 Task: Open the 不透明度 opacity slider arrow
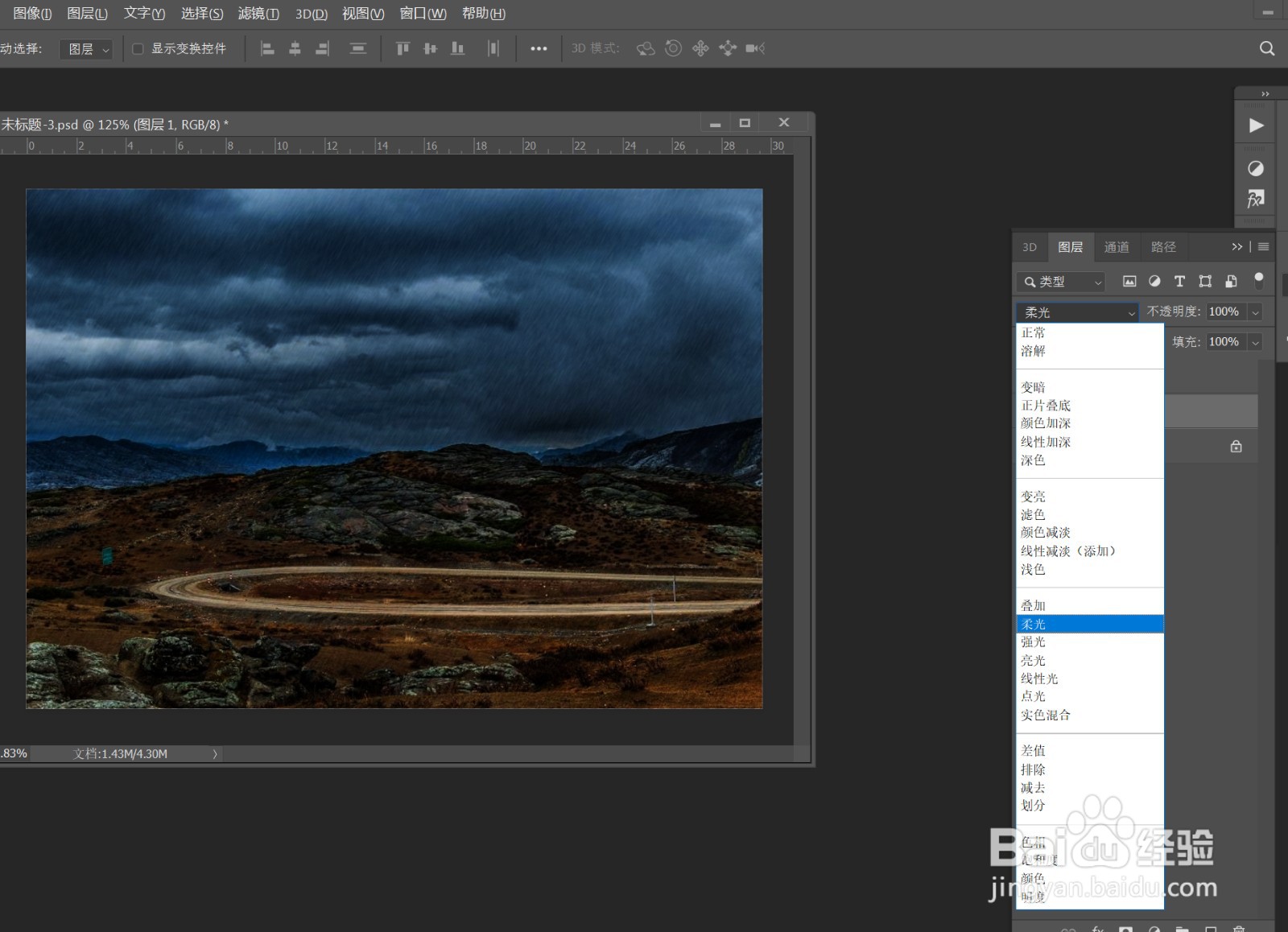[x=1255, y=312]
